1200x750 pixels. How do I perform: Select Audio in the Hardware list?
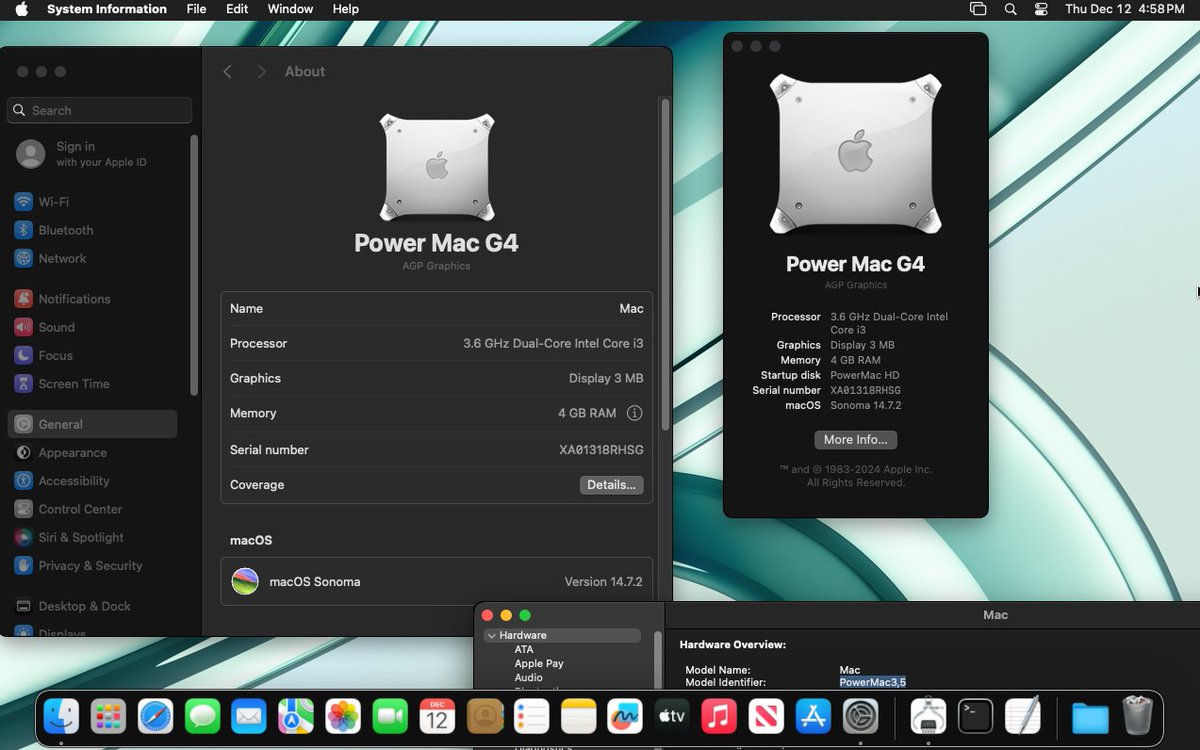click(528, 677)
